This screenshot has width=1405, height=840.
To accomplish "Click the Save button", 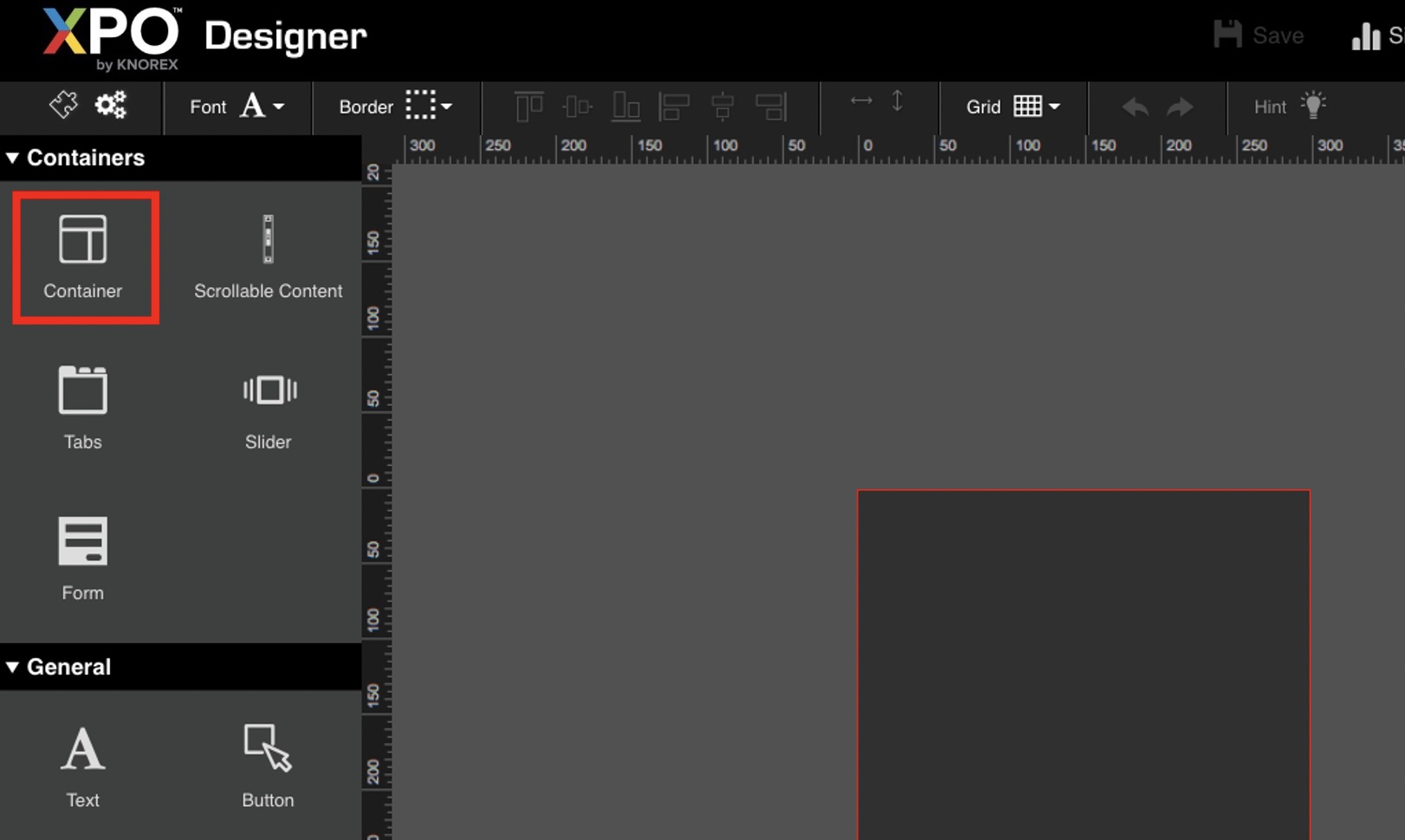I will coord(1259,36).
